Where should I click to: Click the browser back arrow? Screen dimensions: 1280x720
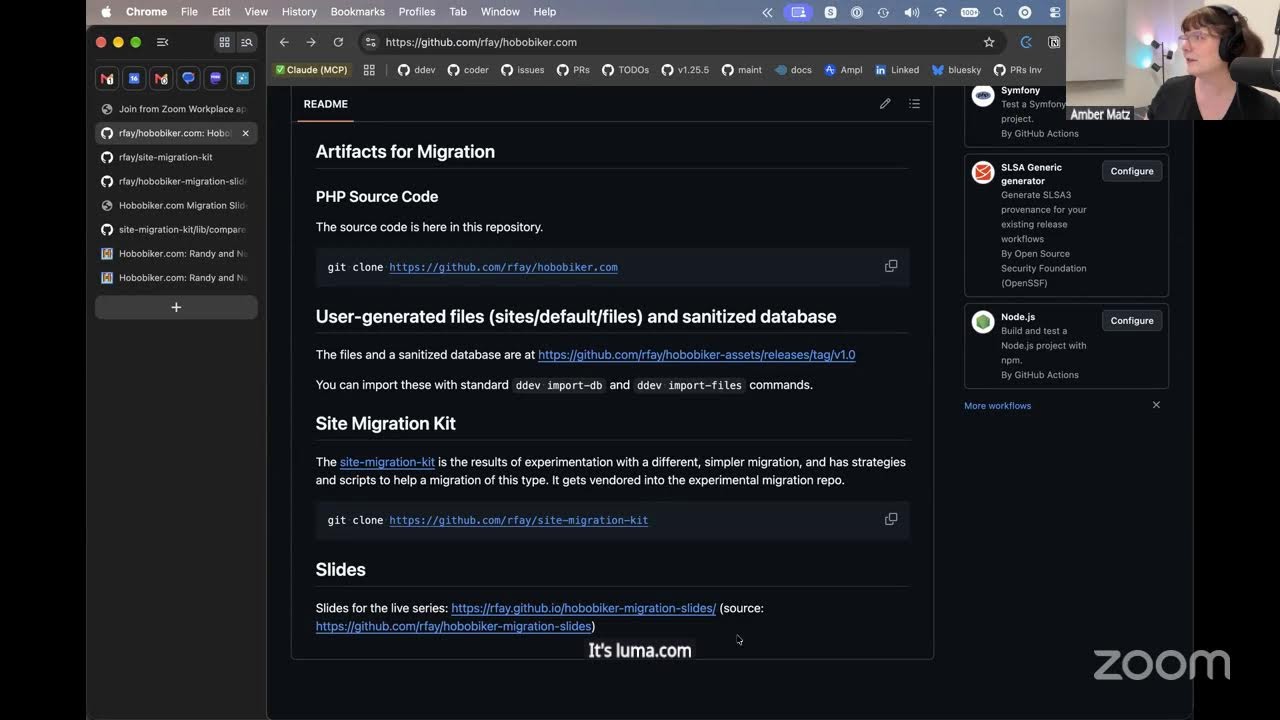[x=284, y=42]
